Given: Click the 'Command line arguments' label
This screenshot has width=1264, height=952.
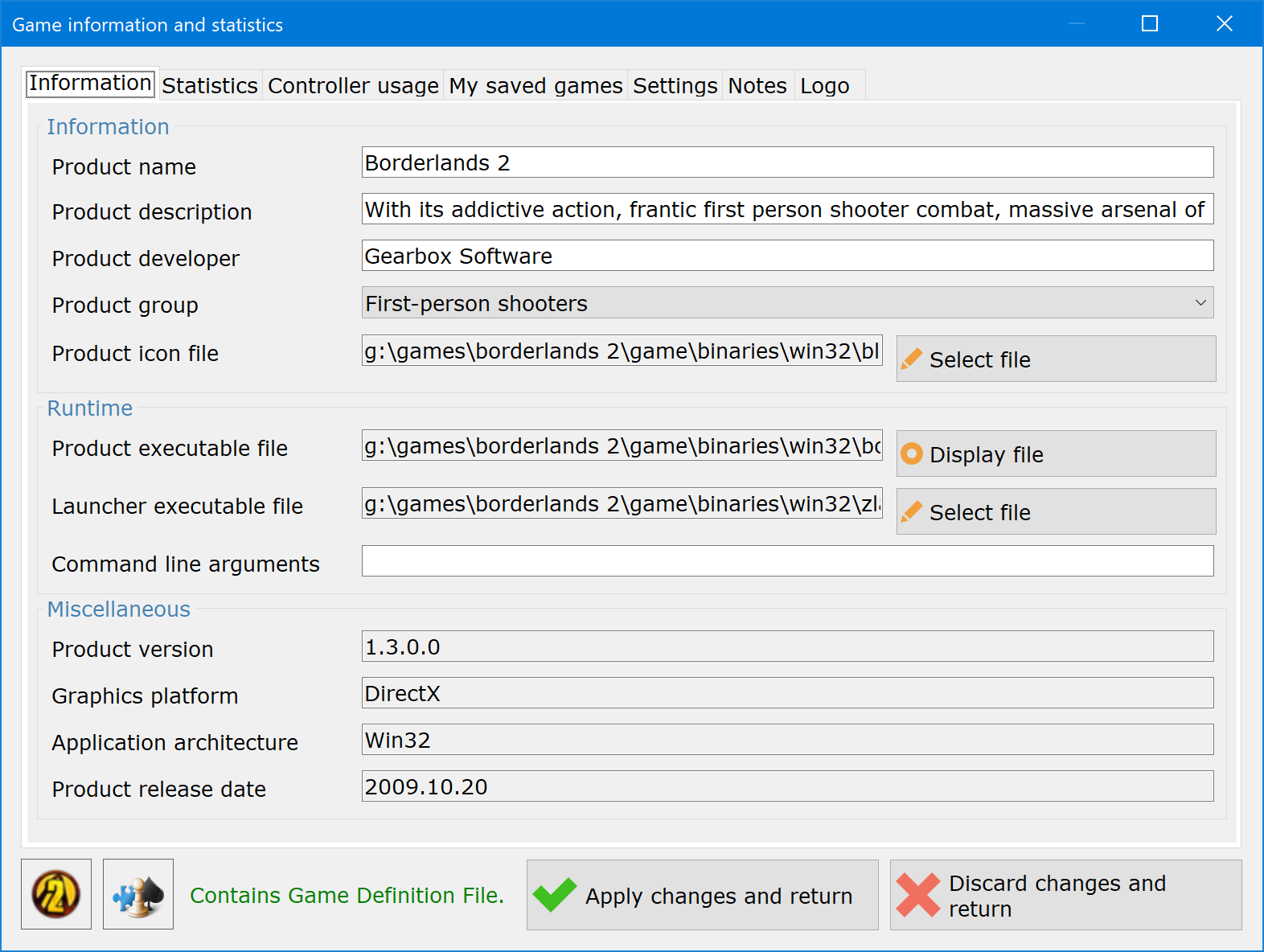Looking at the screenshot, I should coord(186,564).
